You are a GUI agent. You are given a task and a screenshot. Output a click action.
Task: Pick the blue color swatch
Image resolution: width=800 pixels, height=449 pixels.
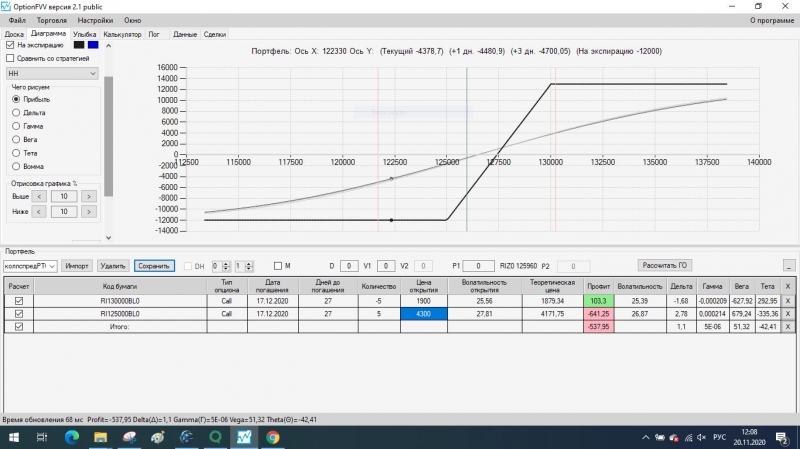point(93,45)
